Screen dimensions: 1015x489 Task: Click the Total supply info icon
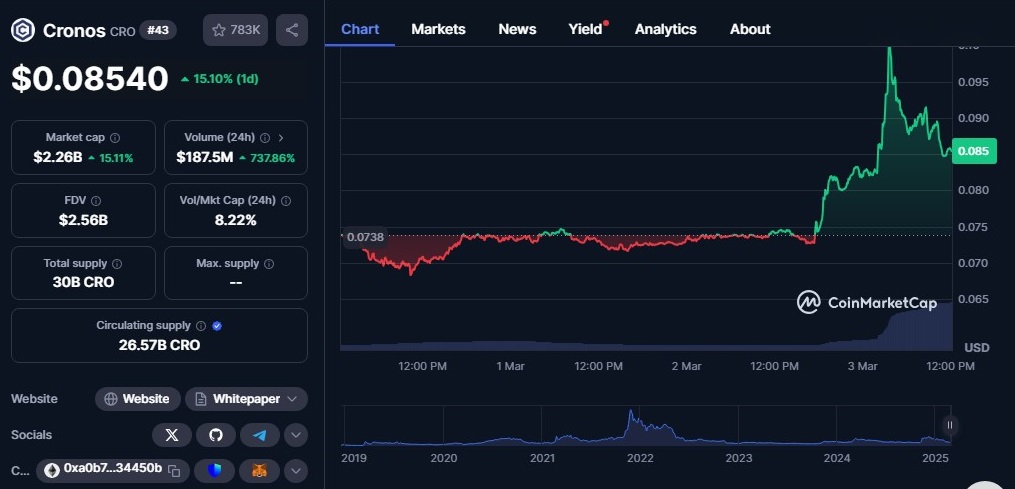click(117, 264)
